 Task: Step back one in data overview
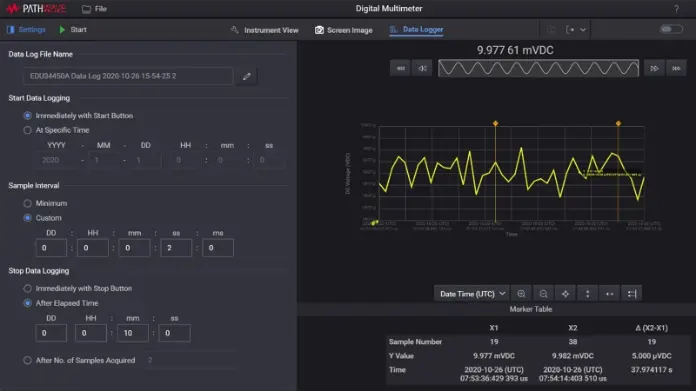(422, 68)
